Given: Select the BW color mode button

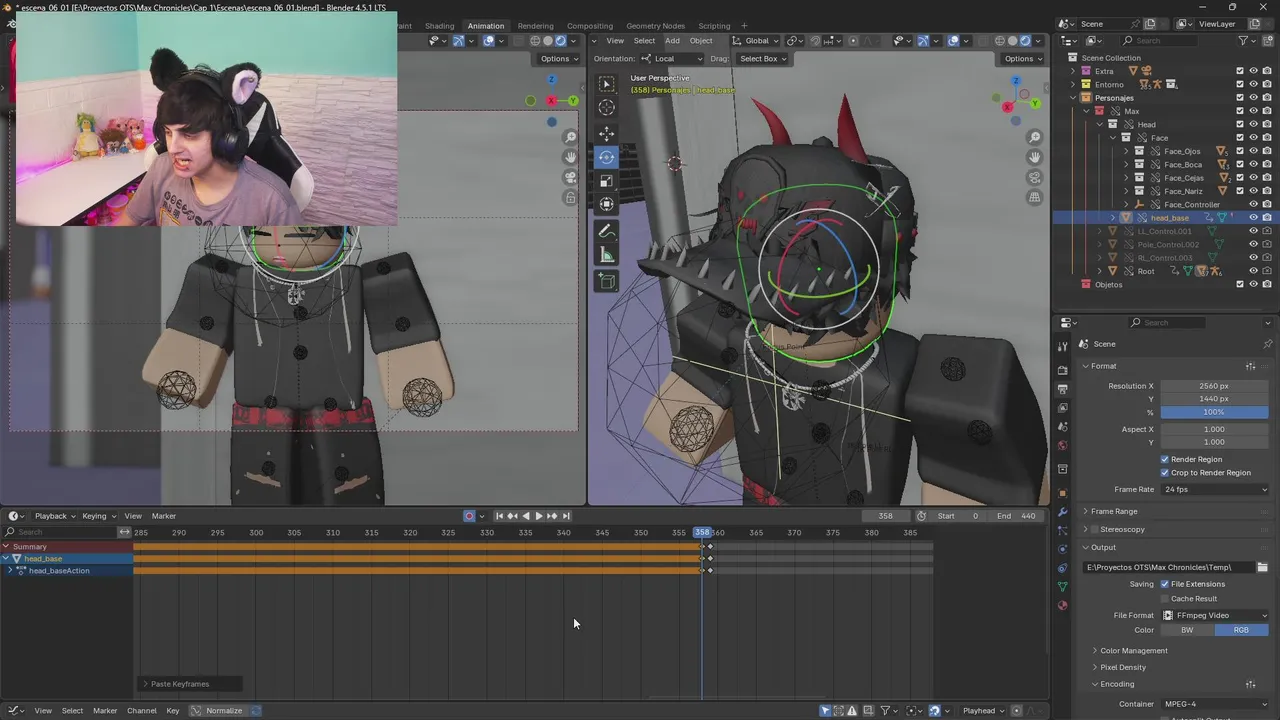Looking at the screenshot, I should tap(1187, 630).
